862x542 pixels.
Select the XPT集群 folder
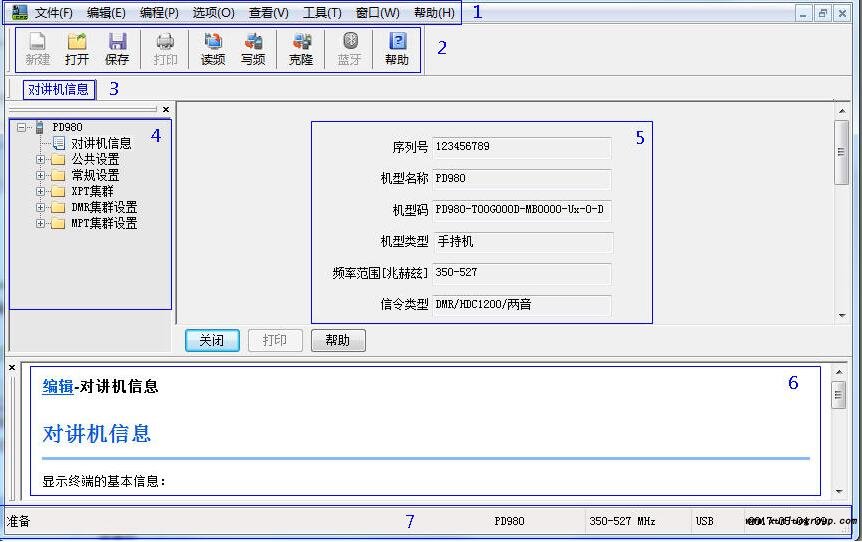click(x=92, y=191)
